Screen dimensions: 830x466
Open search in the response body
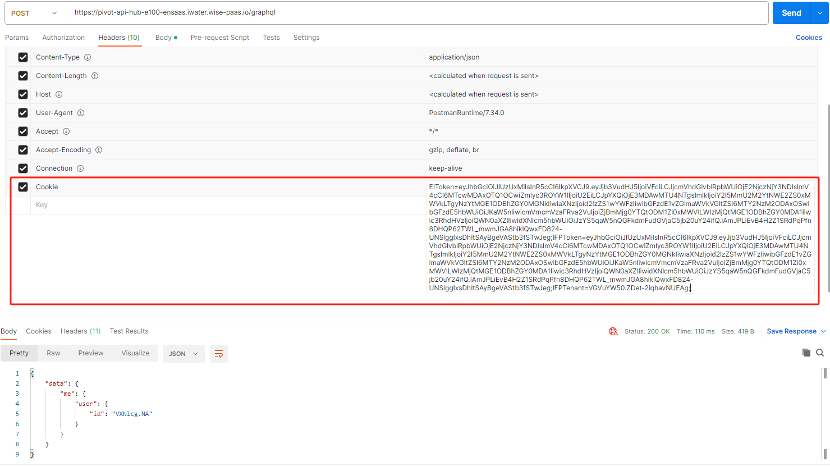[x=820, y=353]
